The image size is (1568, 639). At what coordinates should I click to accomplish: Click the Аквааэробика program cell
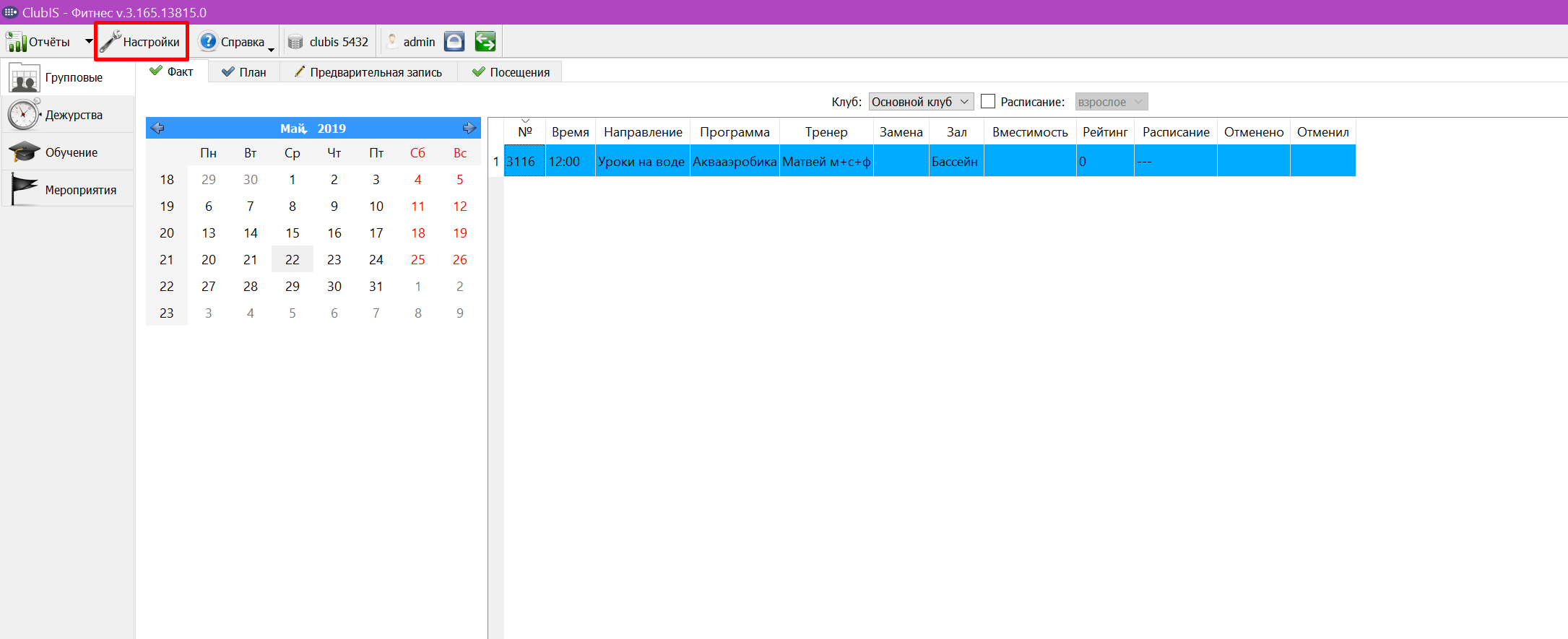click(735, 161)
